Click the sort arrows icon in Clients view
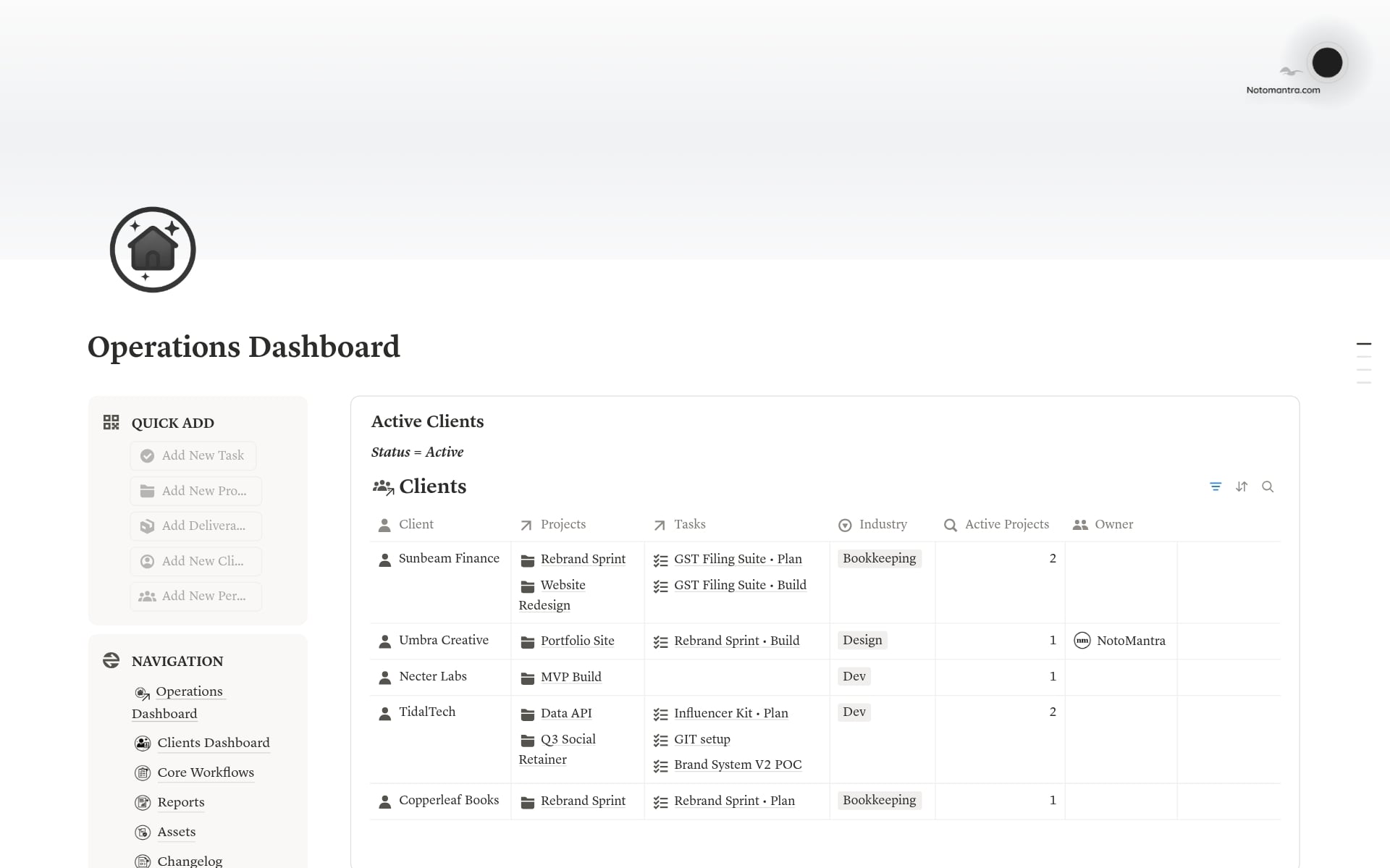Viewport: 1390px width, 868px height. (x=1242, y=486)
